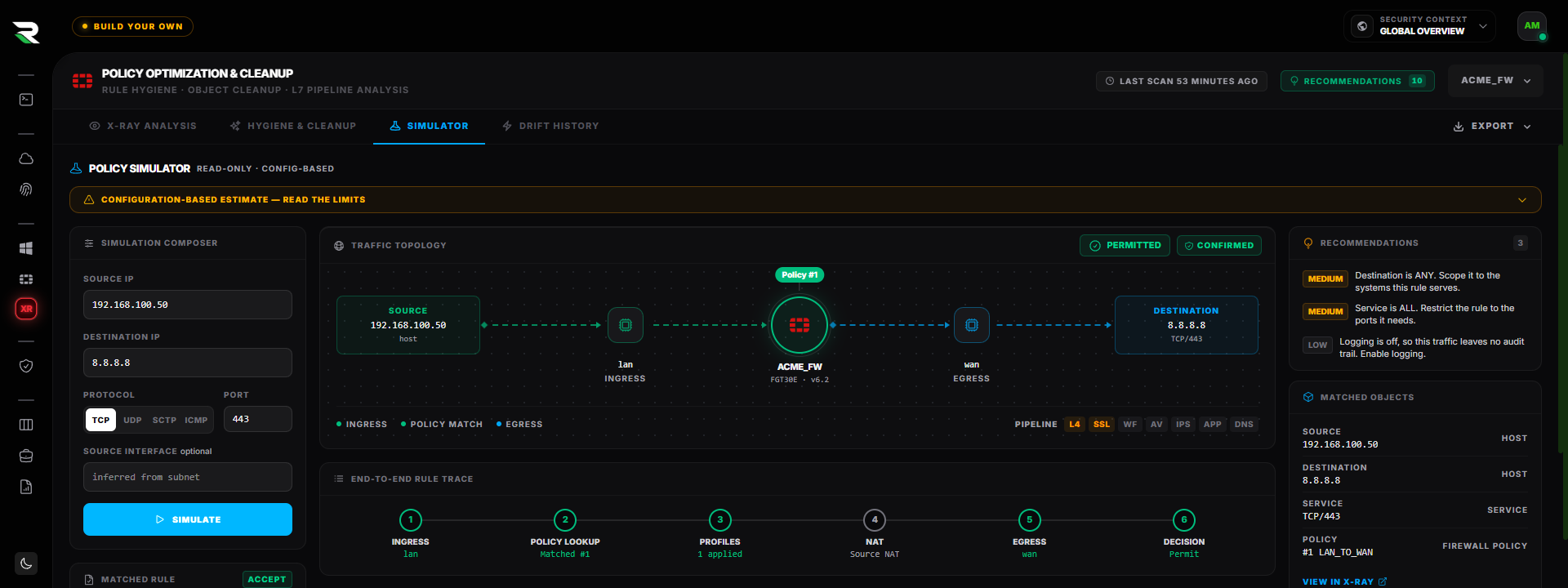Select the TCP protocol option
The height and width of the screenshot is (588, 1568).
click(x=100, y=420)
